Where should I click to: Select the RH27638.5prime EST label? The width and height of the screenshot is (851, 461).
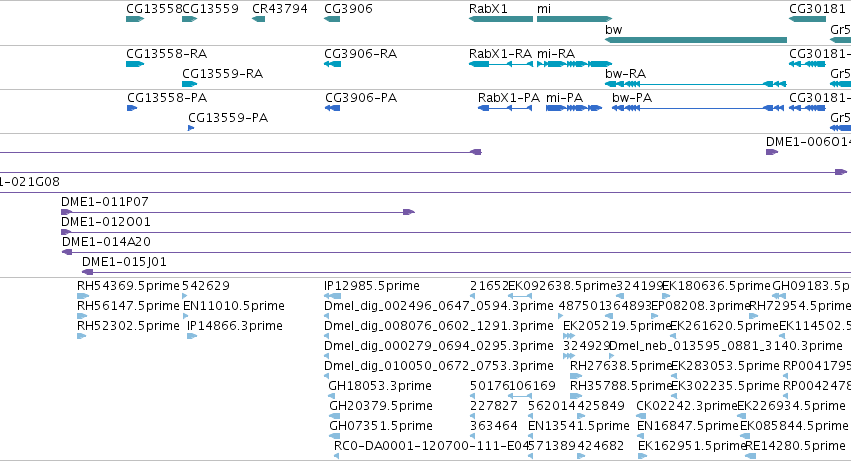[621, 367]
